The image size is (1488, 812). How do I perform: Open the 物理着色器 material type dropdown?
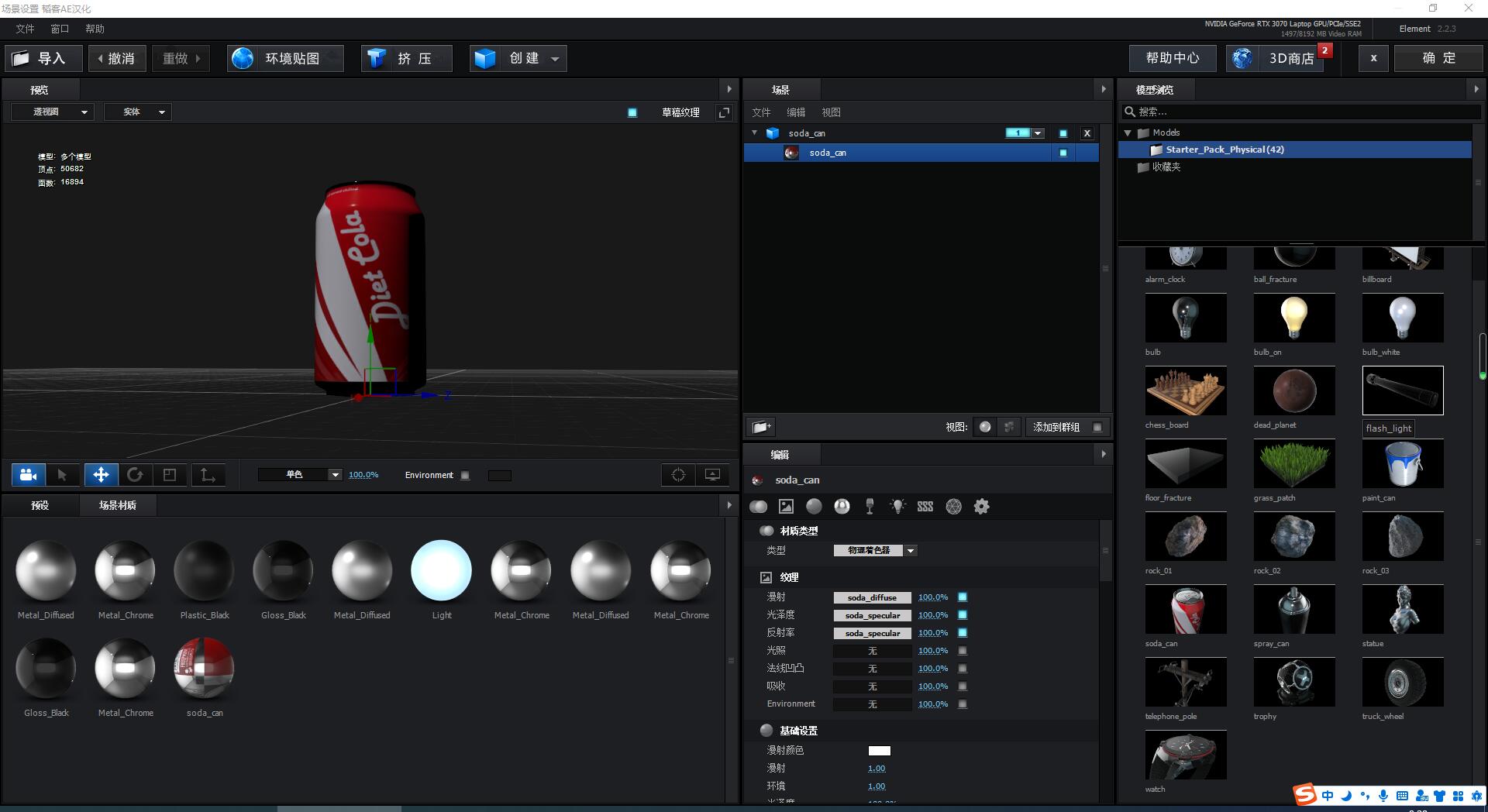click(875, 551)
